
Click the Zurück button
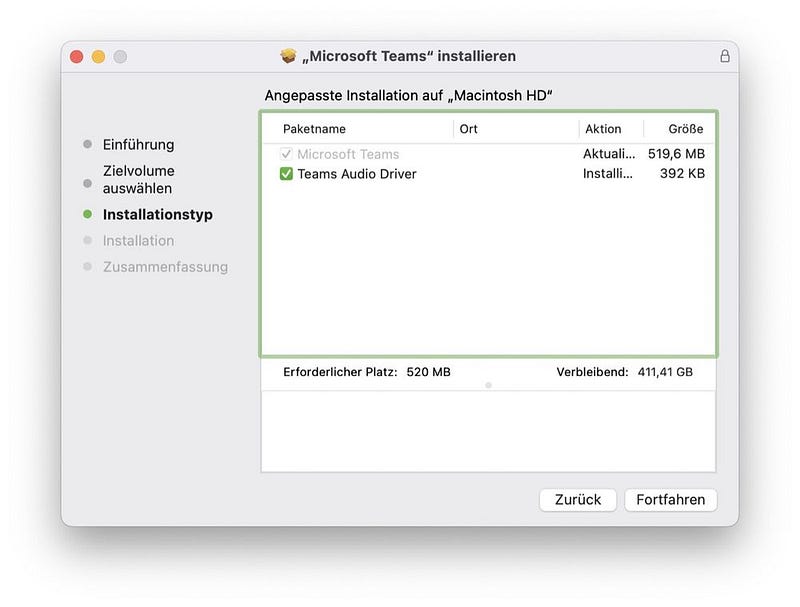coord(578,499)
